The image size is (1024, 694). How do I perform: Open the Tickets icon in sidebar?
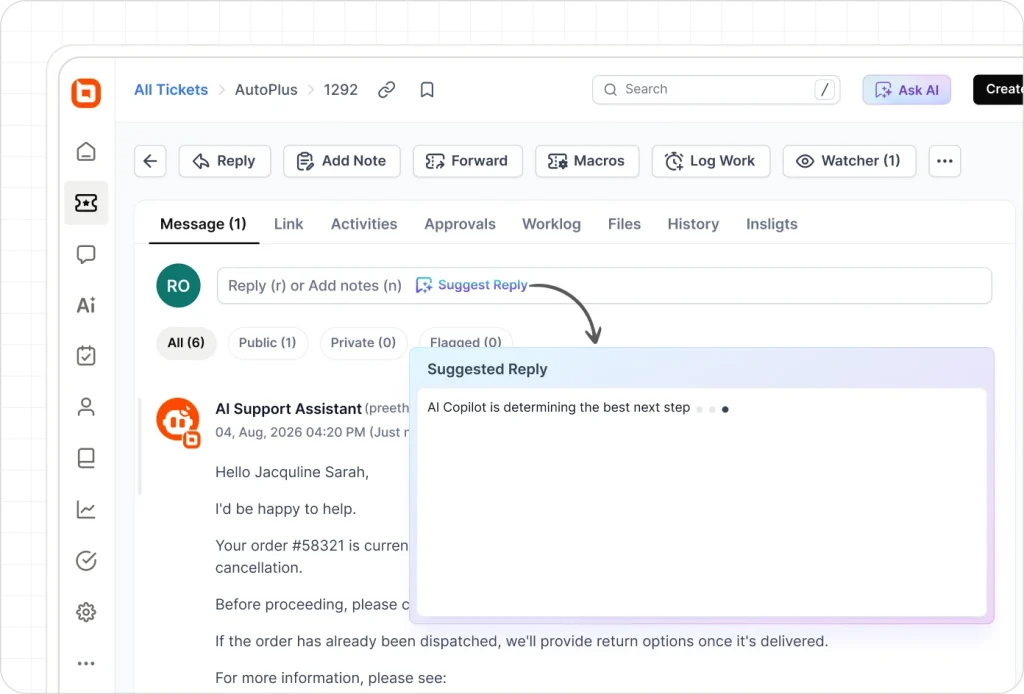[86, 203]
